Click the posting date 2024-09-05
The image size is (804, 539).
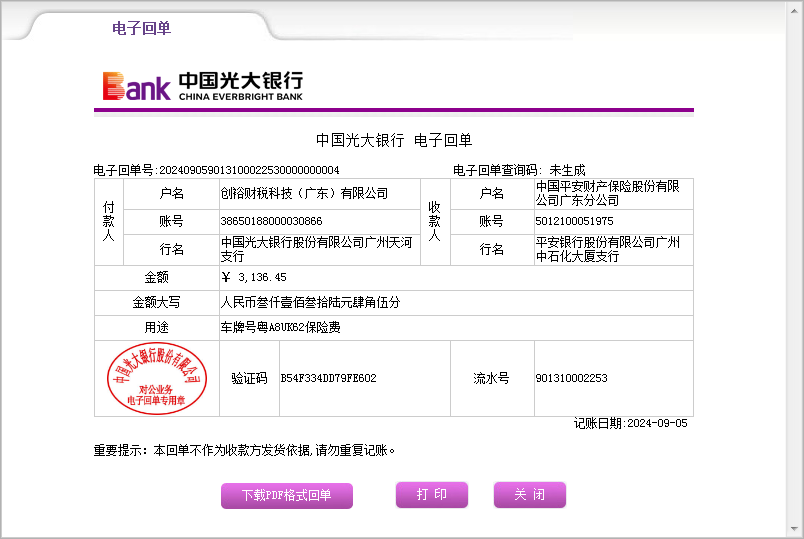[657, 423]
